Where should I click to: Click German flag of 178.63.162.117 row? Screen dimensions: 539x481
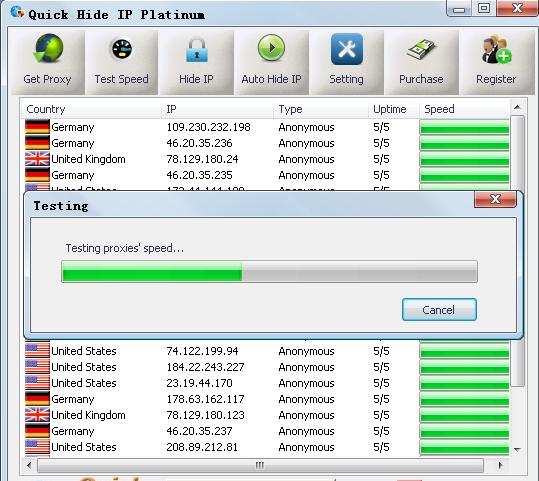coord(37,399)
